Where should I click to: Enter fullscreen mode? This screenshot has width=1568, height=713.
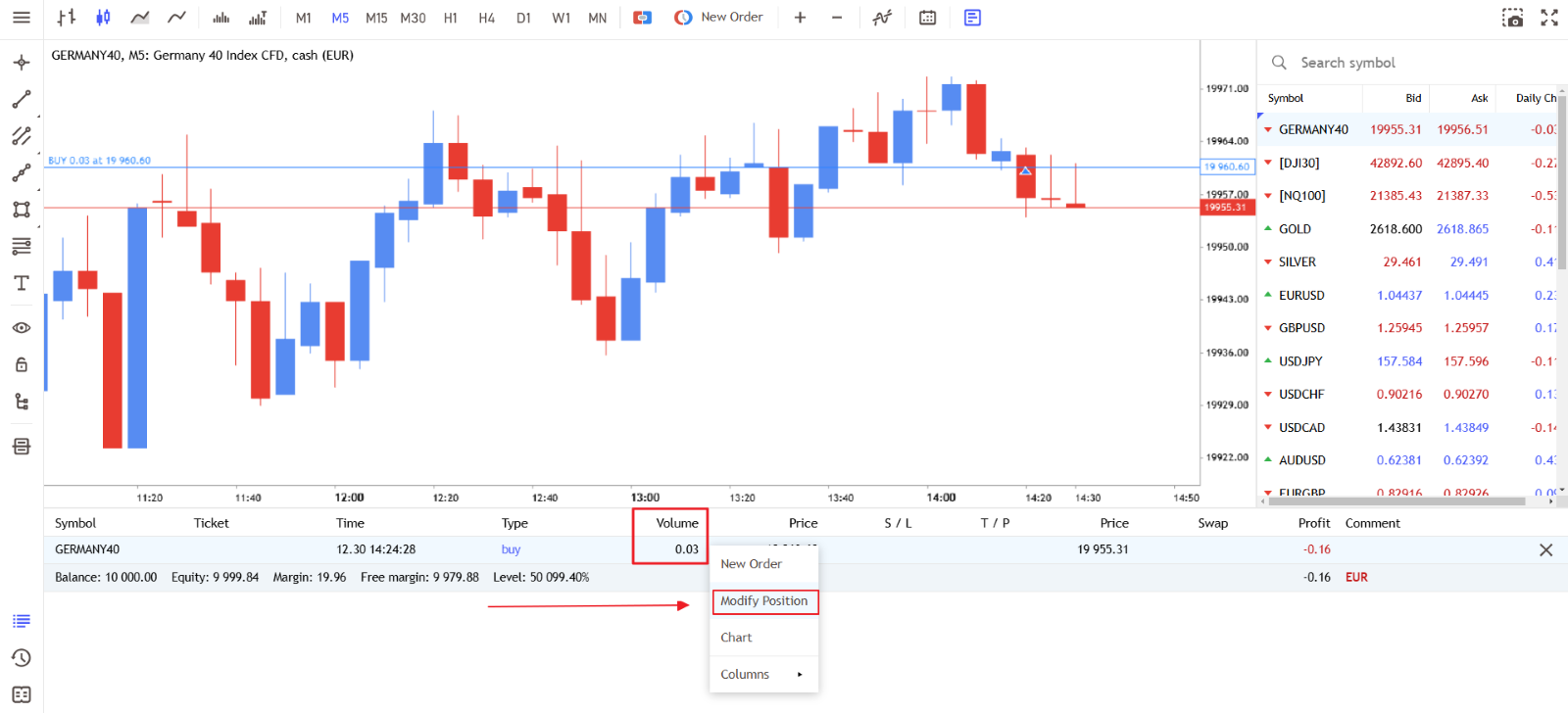[x=1549, y=18]
